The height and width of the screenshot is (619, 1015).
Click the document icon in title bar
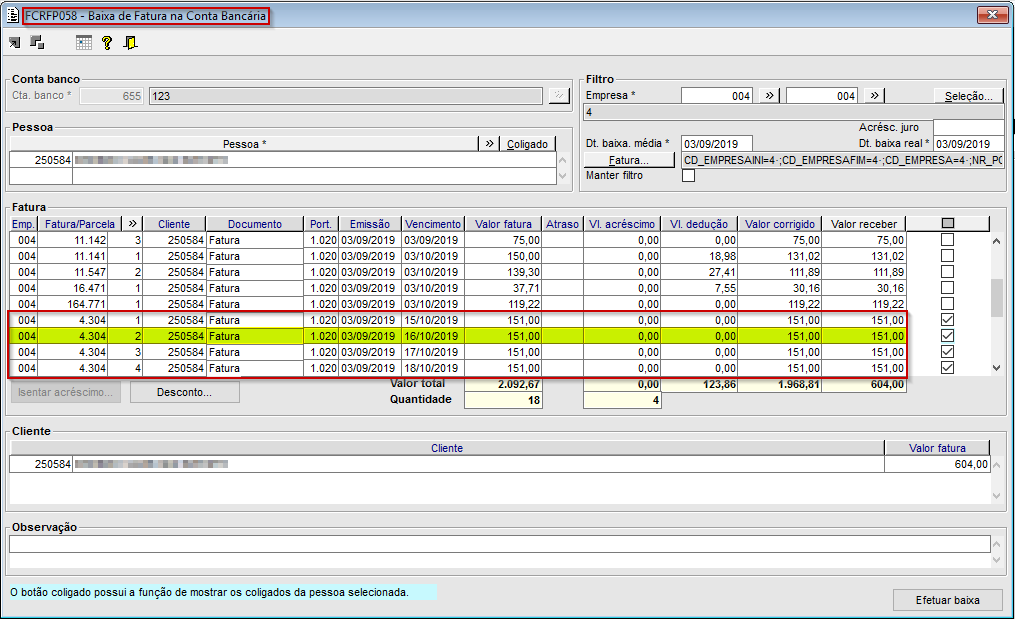(x=13, y=16)
